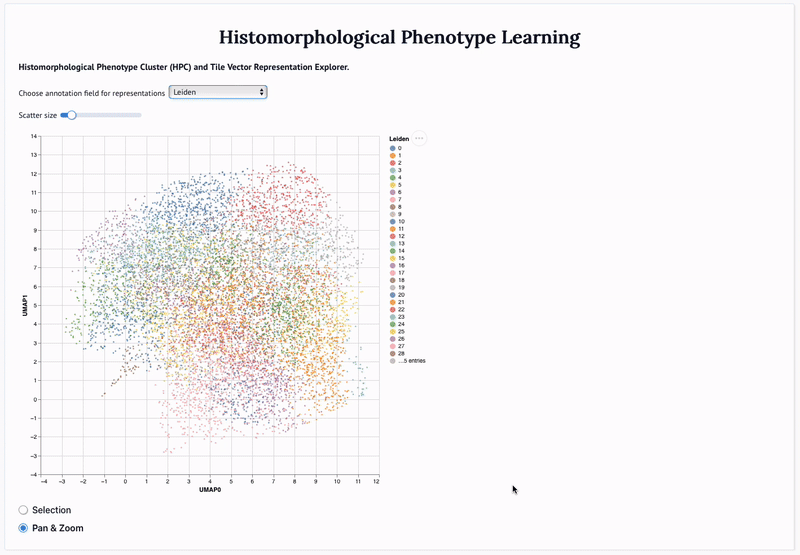Click legend marker for Leiden cluster 15
800x555 pixels.
tap(392, 258)
